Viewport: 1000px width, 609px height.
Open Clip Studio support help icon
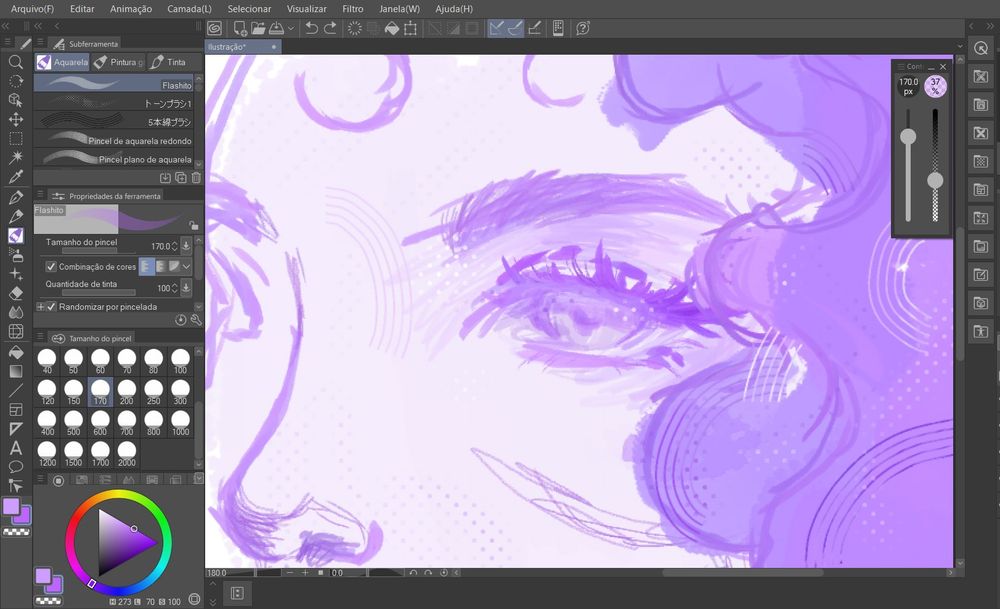click(x=583, y=28)
